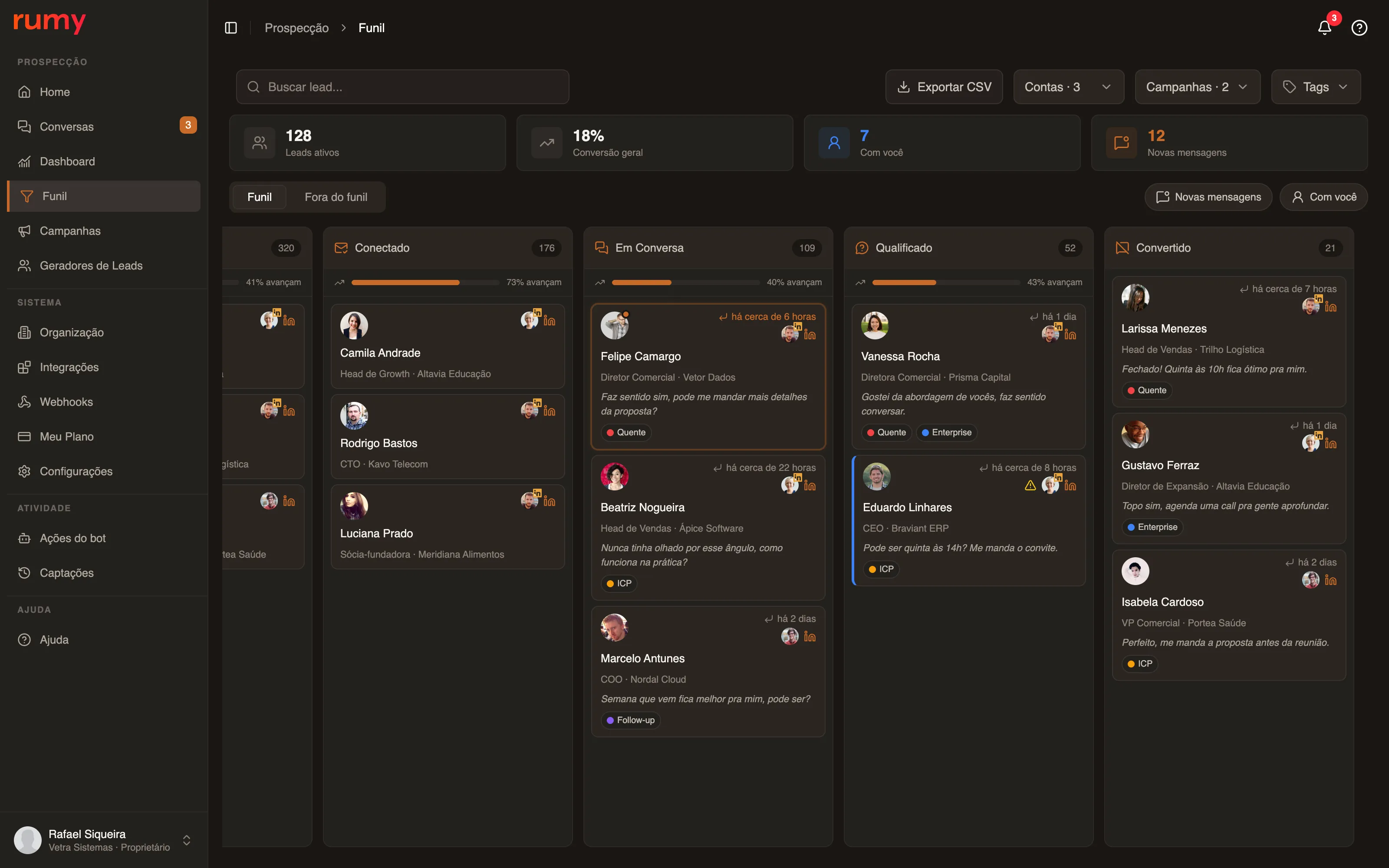Image resolution: width=1389 pixels, height=868 pixels.
Task: Click the Qualificado progress bar
Action: [946, 283]
